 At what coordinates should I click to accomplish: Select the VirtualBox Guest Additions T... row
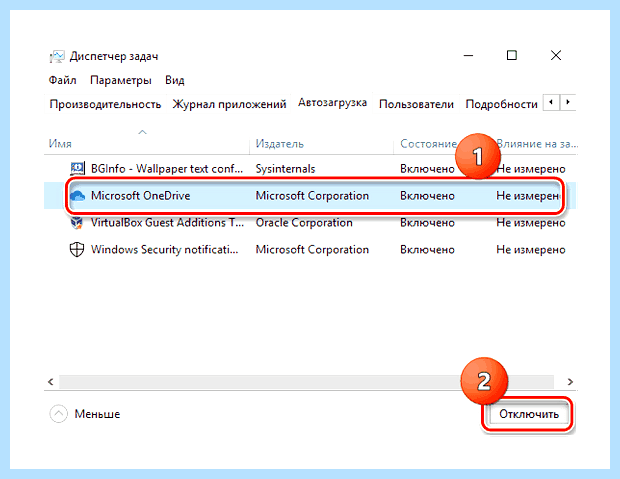[x=311, y=223]
